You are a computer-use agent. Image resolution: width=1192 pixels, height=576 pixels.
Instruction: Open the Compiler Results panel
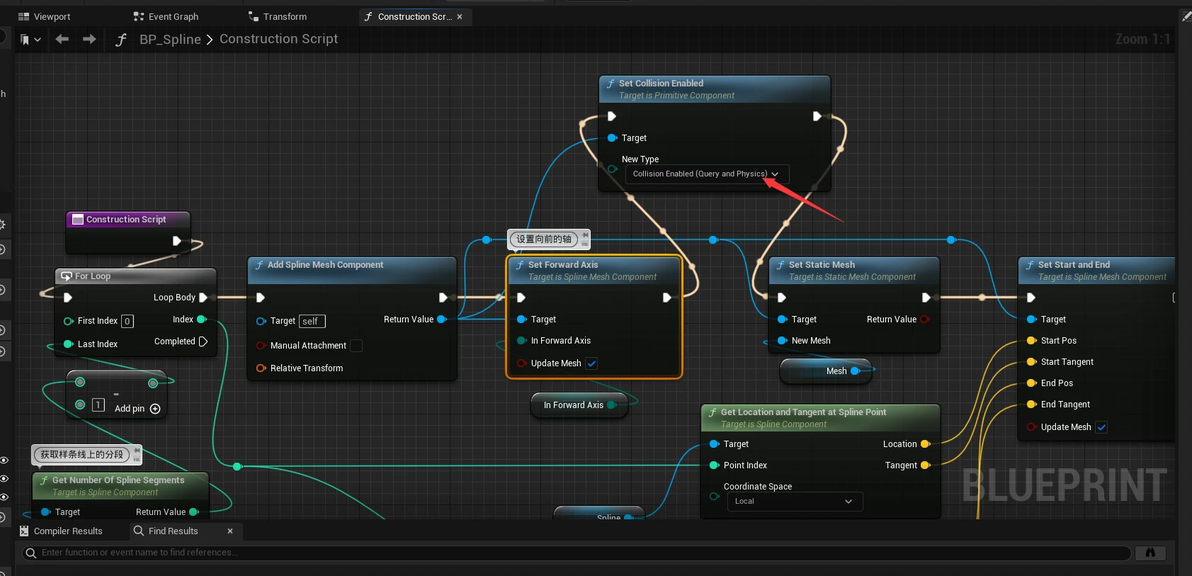point(67,531)
